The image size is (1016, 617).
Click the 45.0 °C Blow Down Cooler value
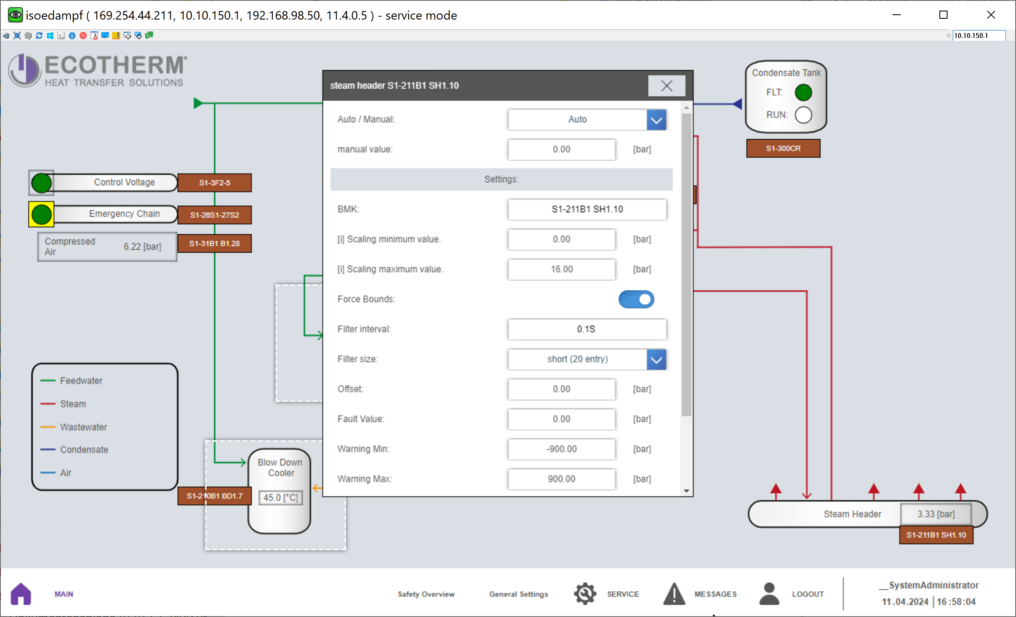(x=281, y=498)
